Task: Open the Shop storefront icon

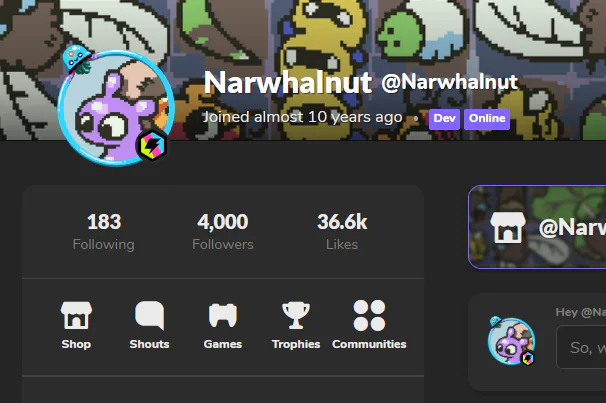Action: tap(76, 315)
